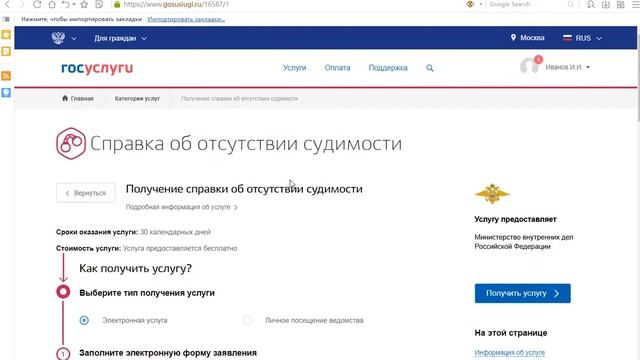Click the 30 календарных дней text
The width and height of the screenshot is (640, 360).
175,232
